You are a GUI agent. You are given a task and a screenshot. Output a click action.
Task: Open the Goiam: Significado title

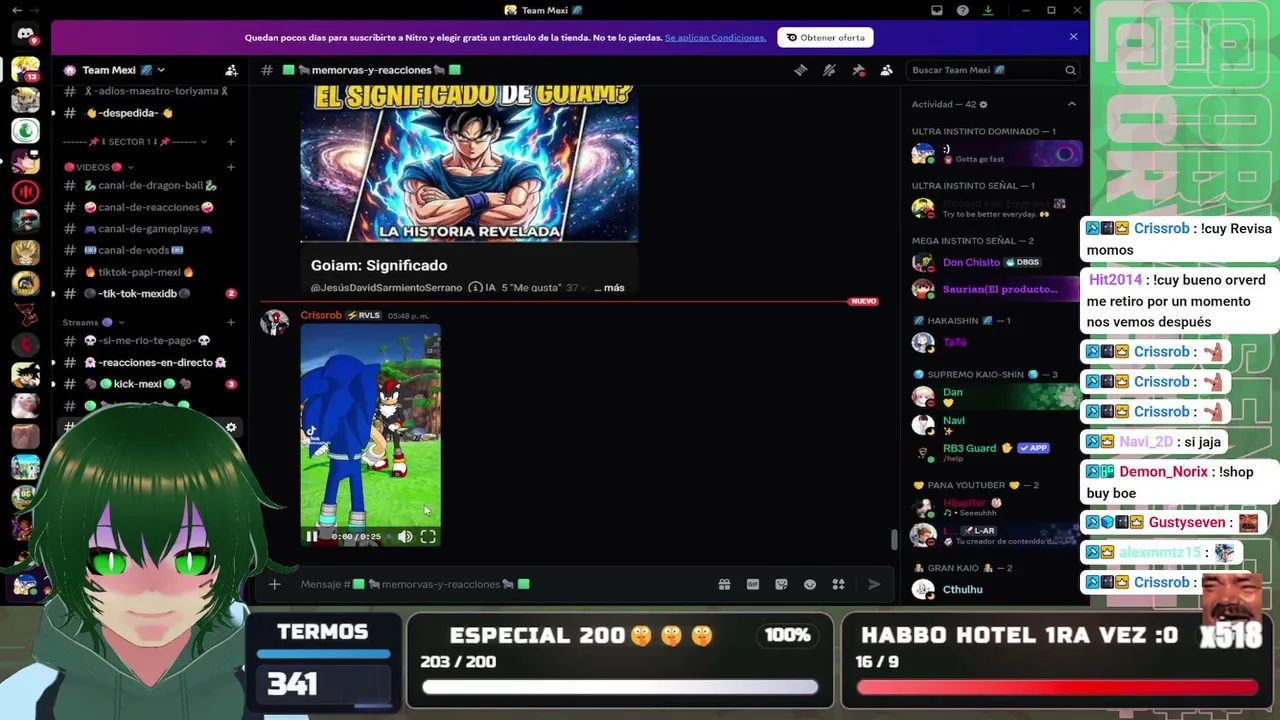[x=379, y=265]
